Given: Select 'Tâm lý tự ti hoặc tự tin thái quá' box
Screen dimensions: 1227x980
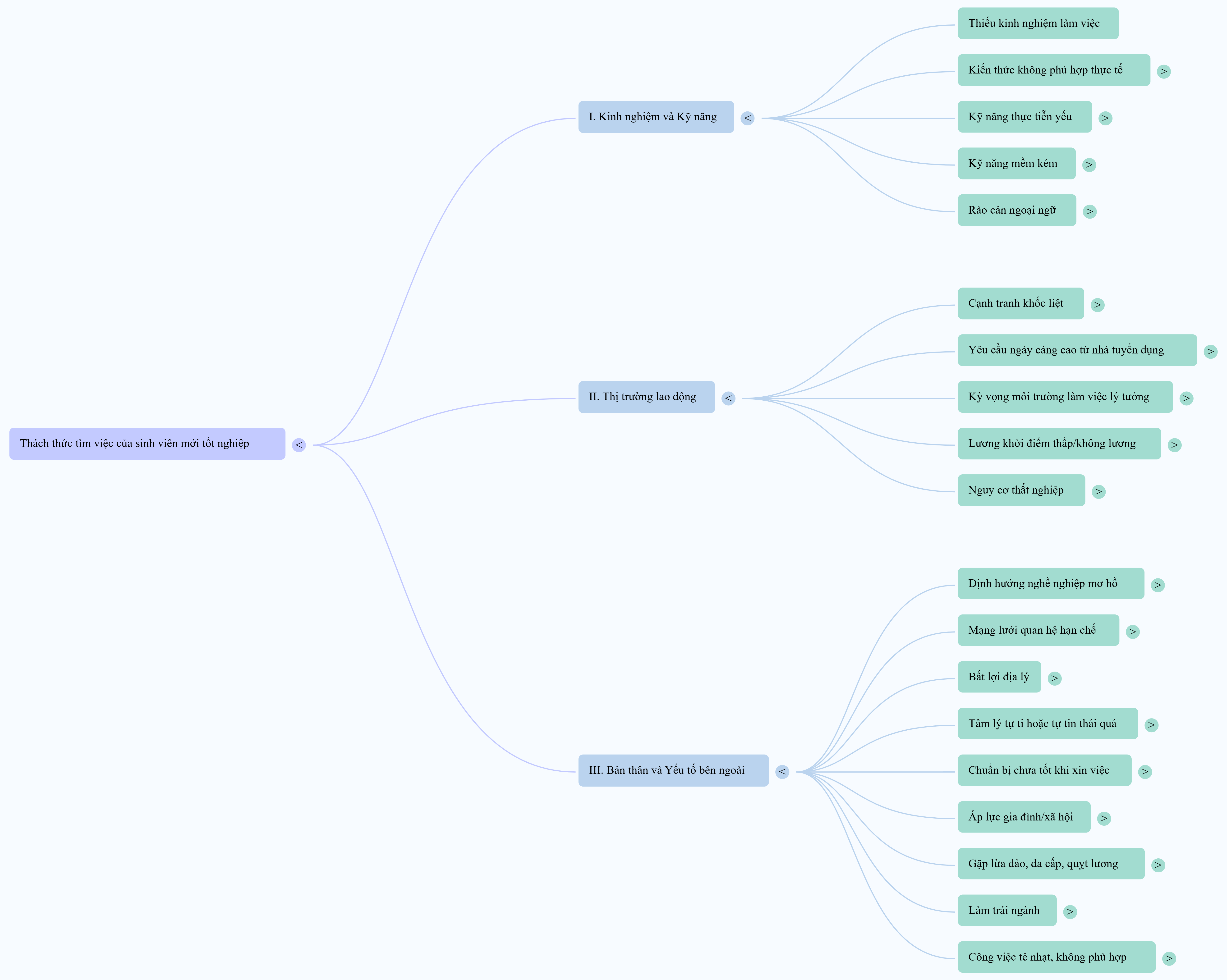Looking at the screenshot, I should tap(1048, 723).
